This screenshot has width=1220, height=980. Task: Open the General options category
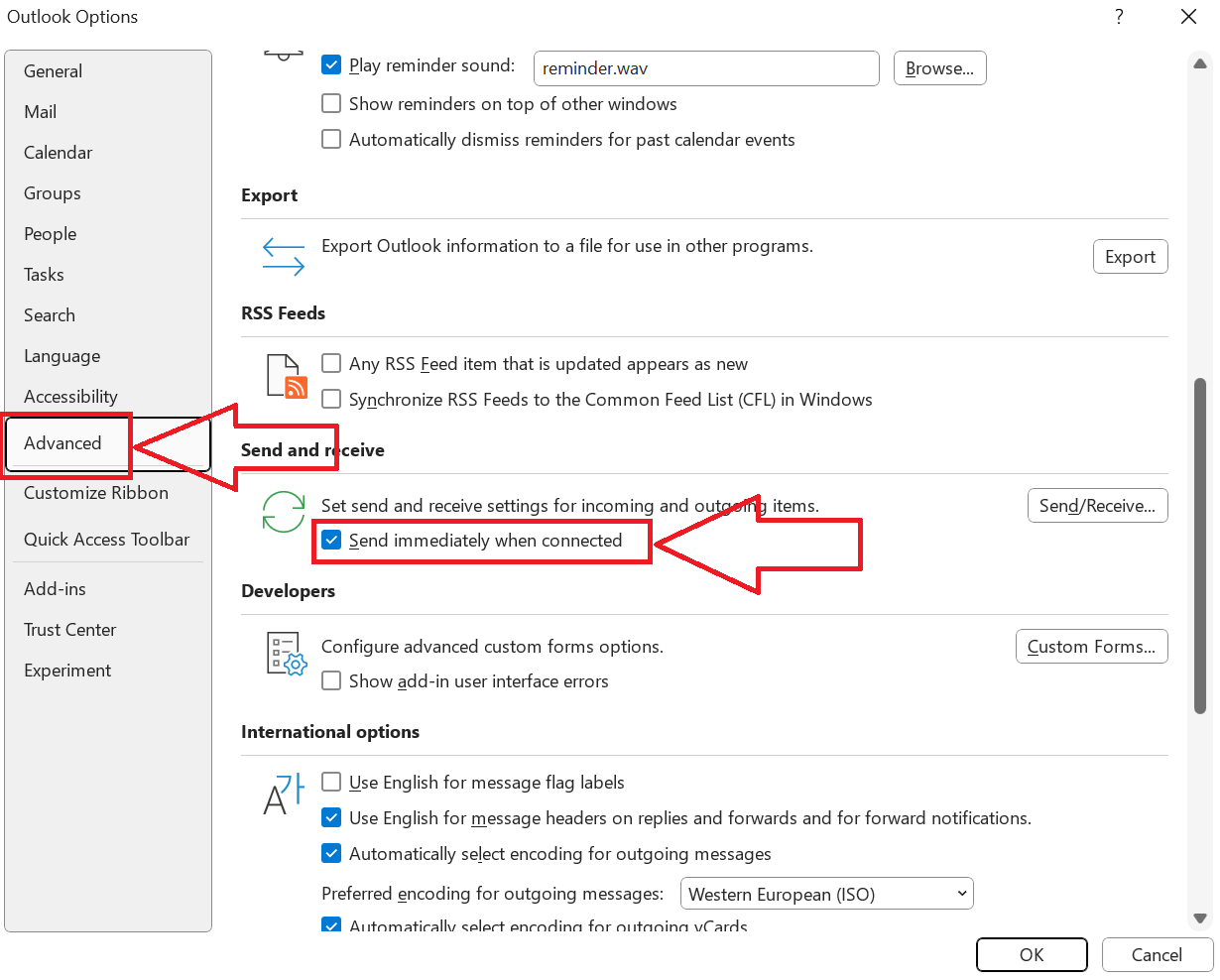click(x=108, y=71)
